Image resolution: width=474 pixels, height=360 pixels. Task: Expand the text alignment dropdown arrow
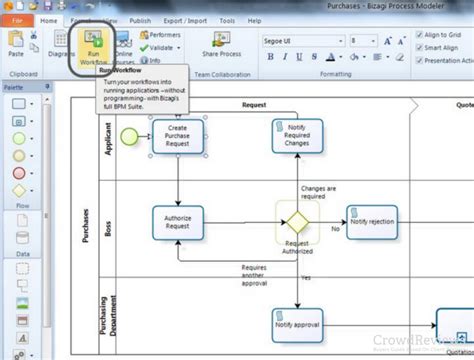coord(388,57)
